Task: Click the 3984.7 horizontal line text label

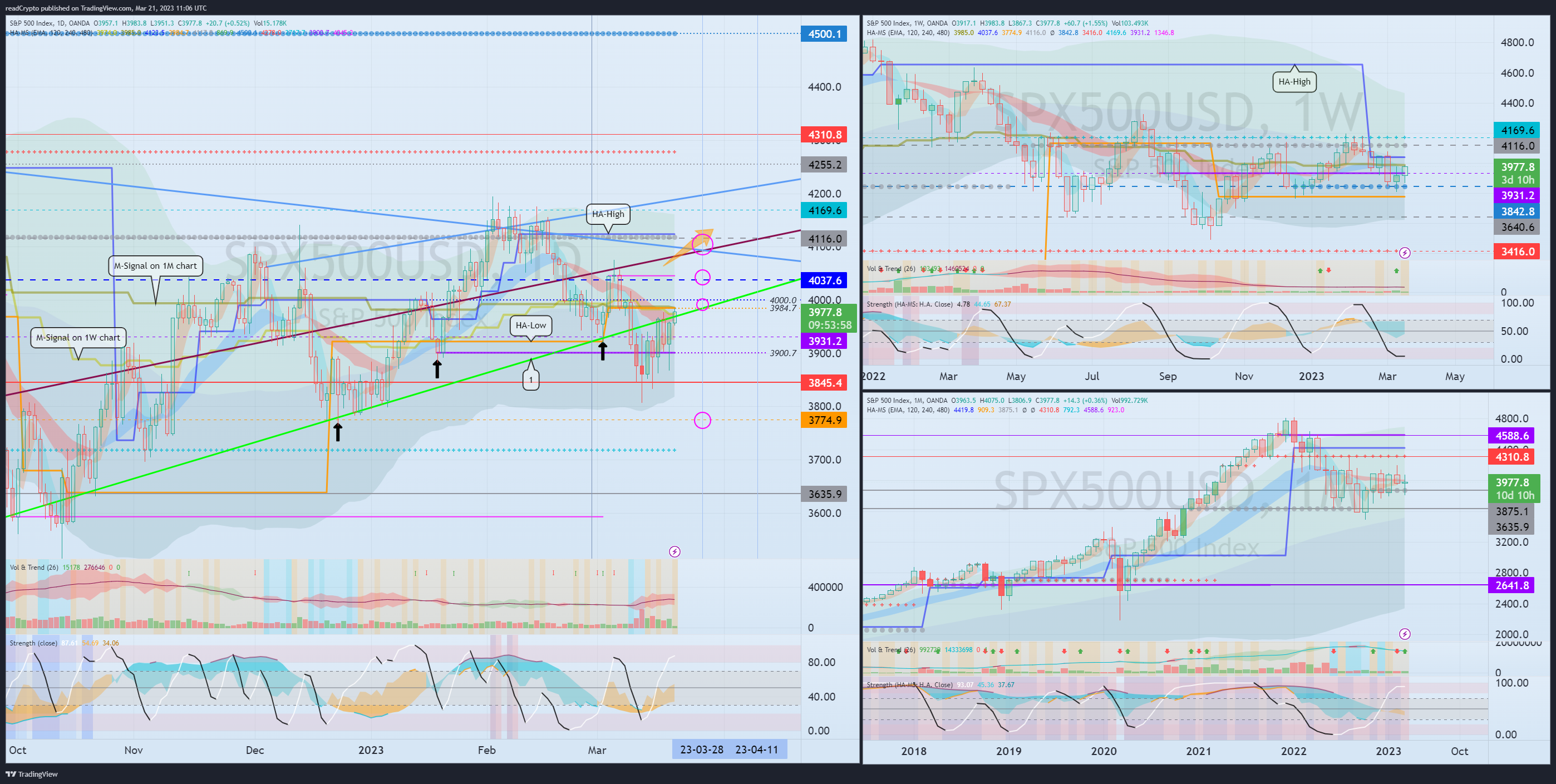Action: click(783, 308)
